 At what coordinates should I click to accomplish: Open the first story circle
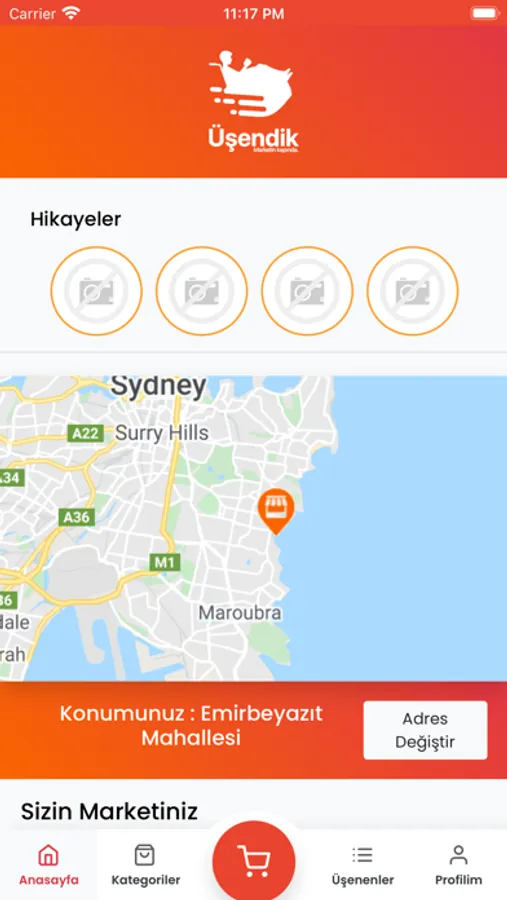point(96,291)
